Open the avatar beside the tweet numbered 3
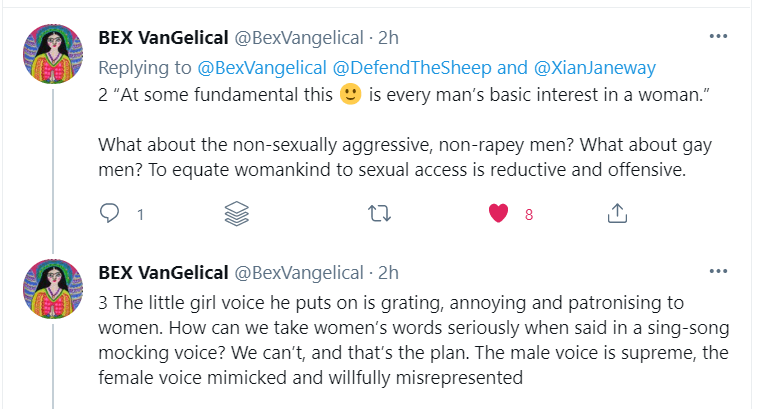766x409 pixels. [x=52, y=288]
